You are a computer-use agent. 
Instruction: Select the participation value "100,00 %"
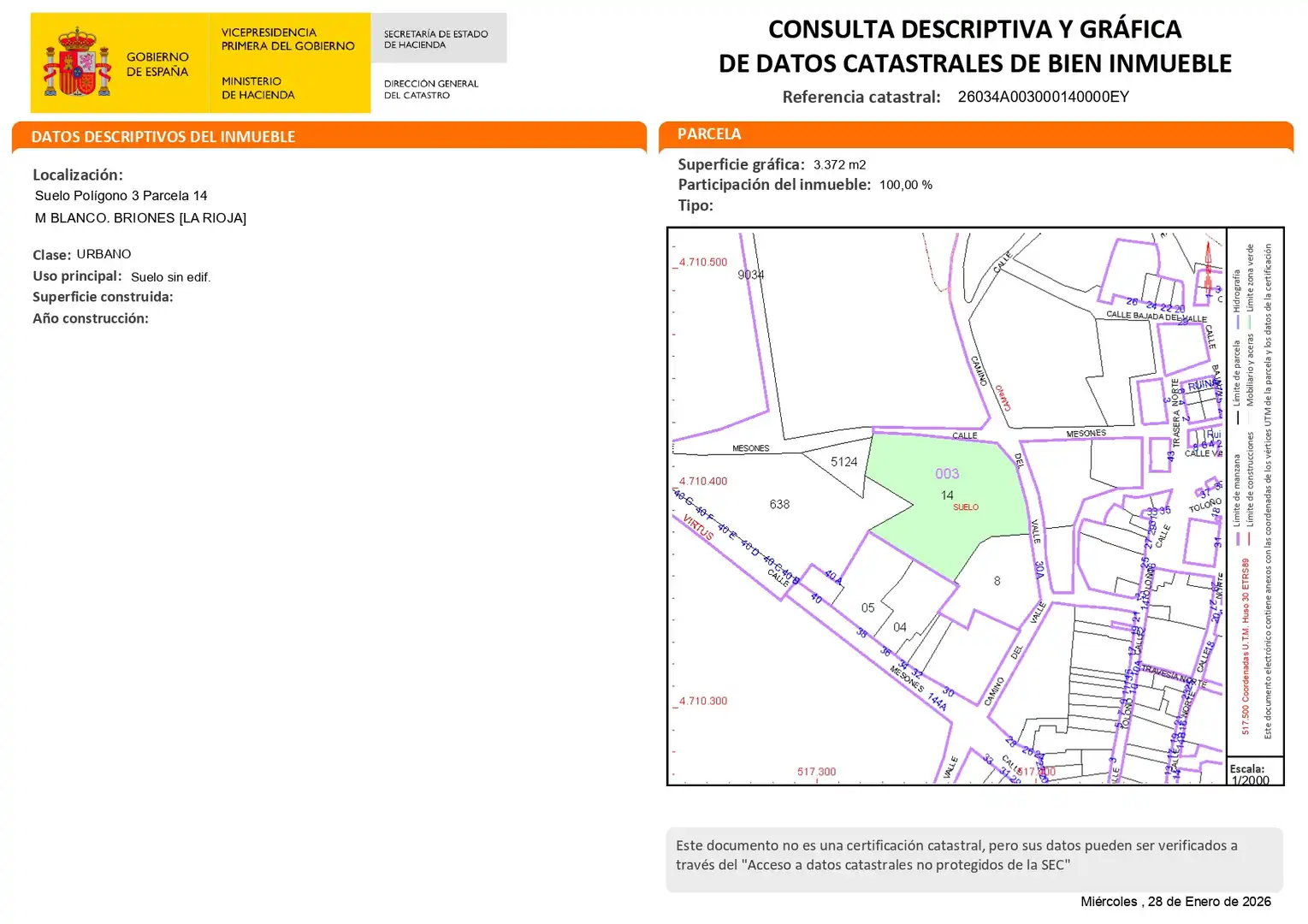(x=906, y=185)
